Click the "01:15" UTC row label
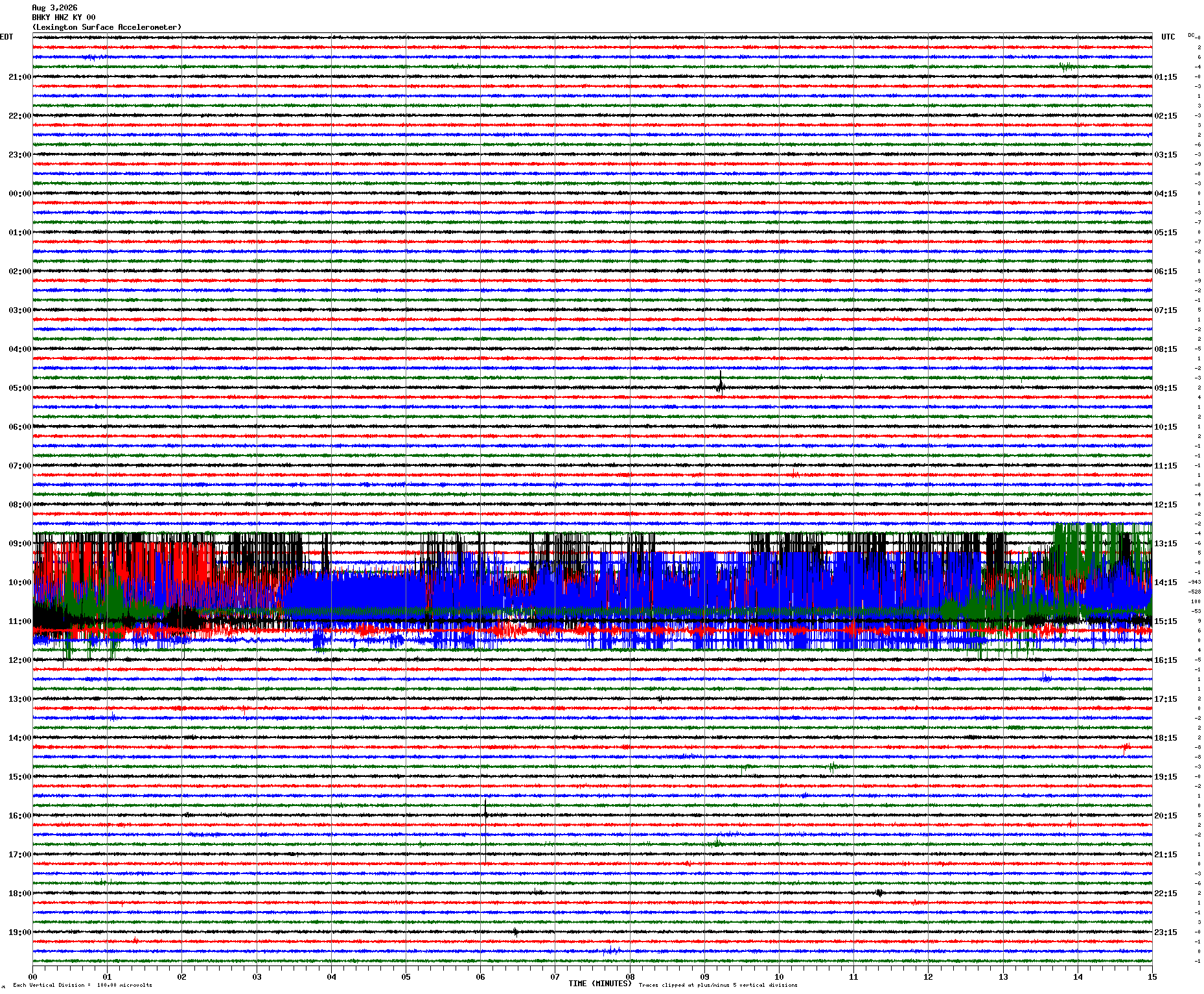The width and height of the screenshot is (1204, 994). click(x=1166, y=77)
